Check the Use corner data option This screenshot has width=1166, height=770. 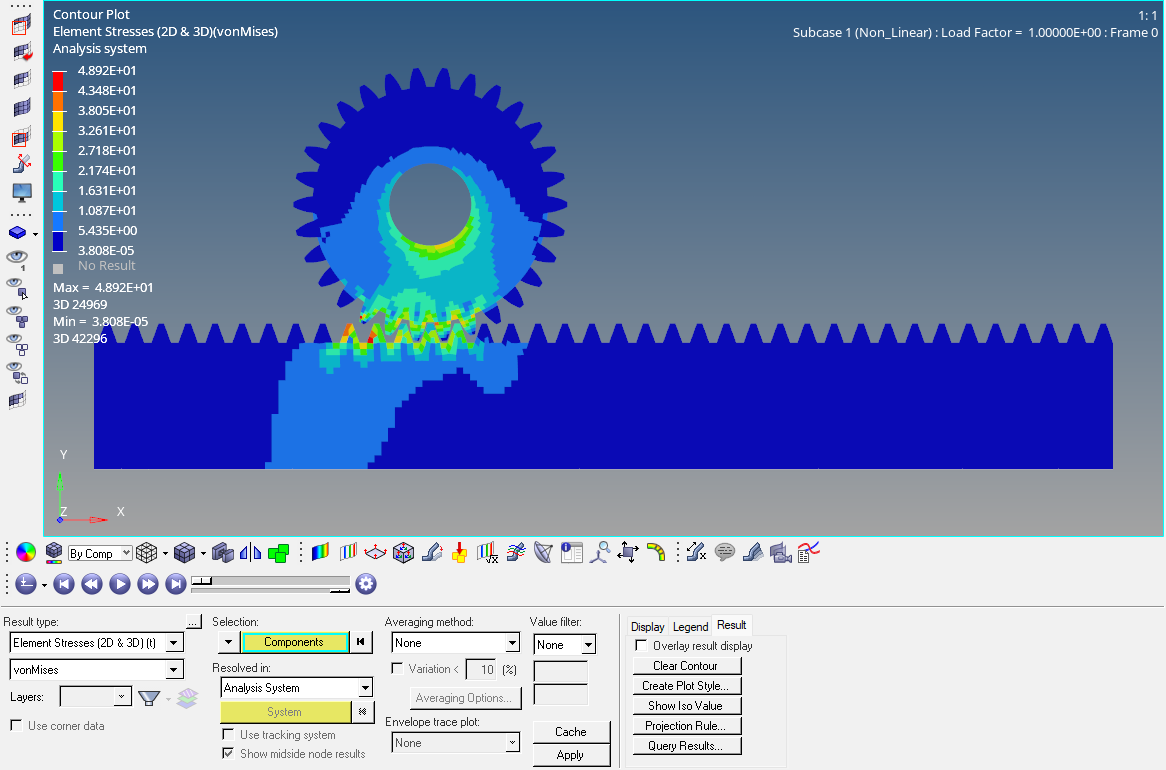click(x=16, y=726)
